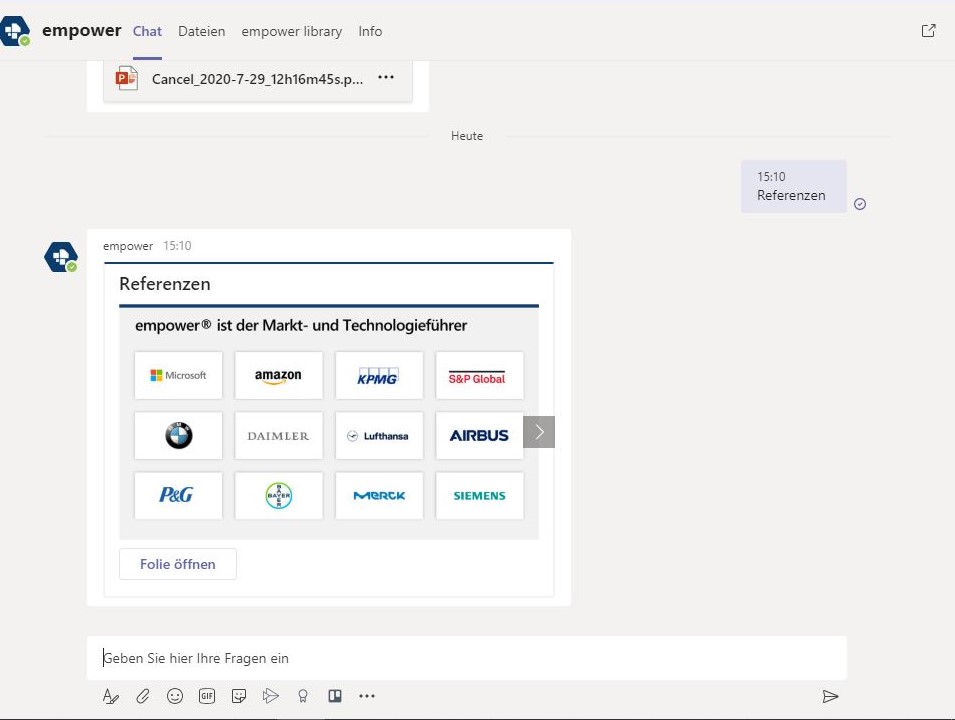Expand more messaging extensions with the ellipsis
This screenshot has width=955, height=720.
point(367,696)
